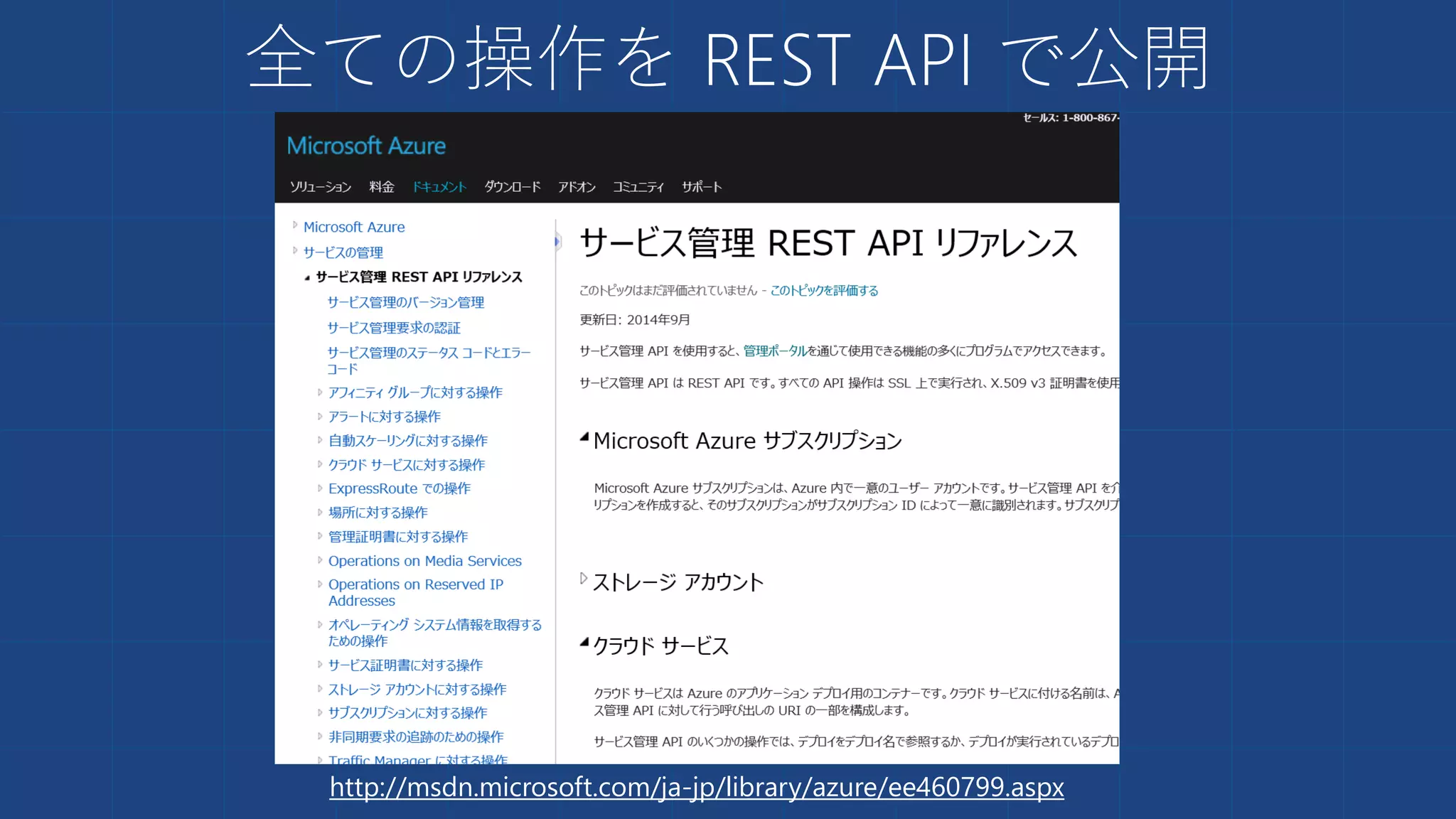Expand the サービスの管理 tree node arrow

pos(295,251)
